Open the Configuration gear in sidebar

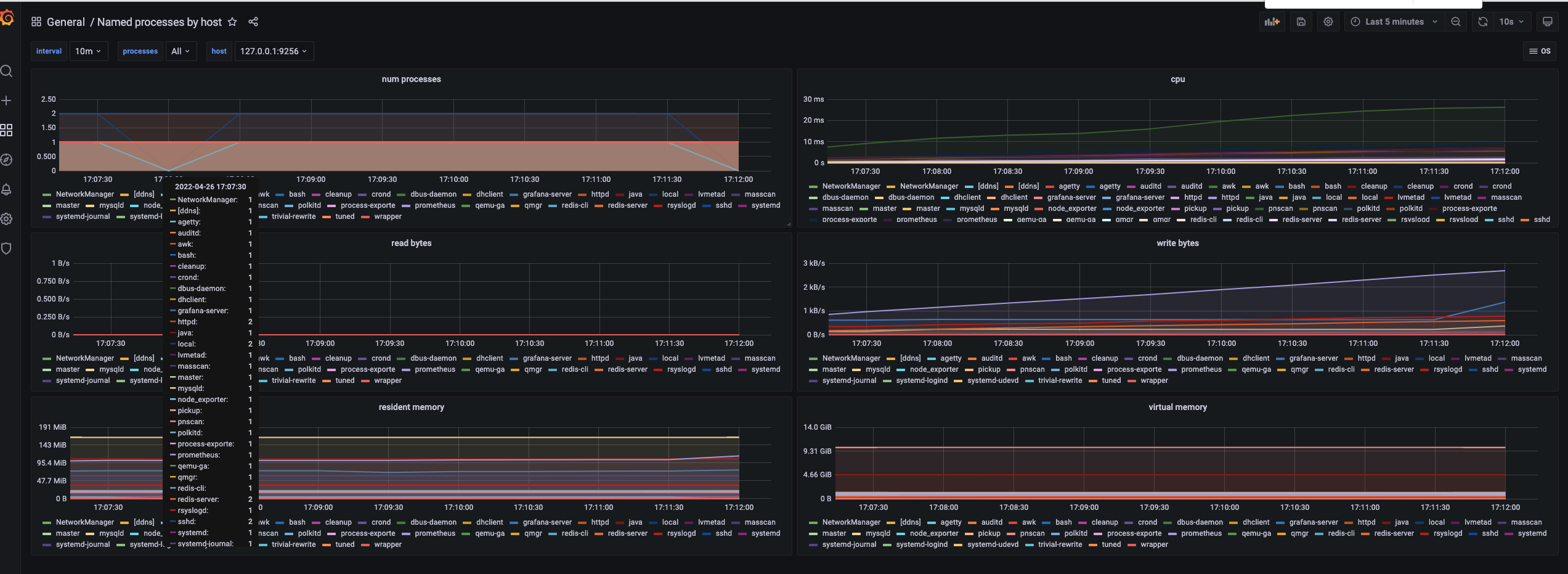(x=7, y=219)
